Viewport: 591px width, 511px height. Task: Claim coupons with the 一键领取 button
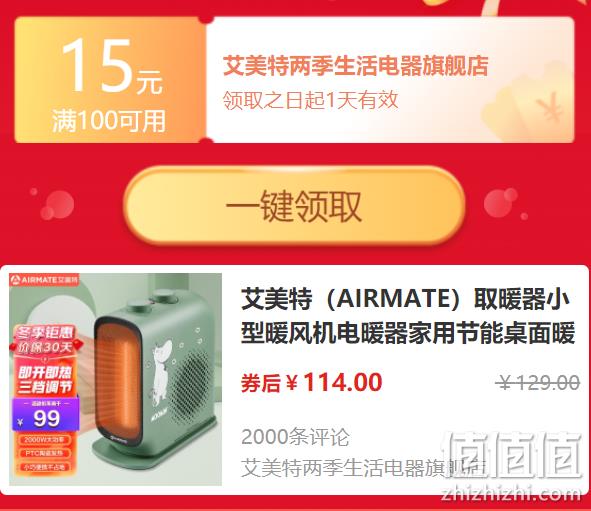coord(294,206)
